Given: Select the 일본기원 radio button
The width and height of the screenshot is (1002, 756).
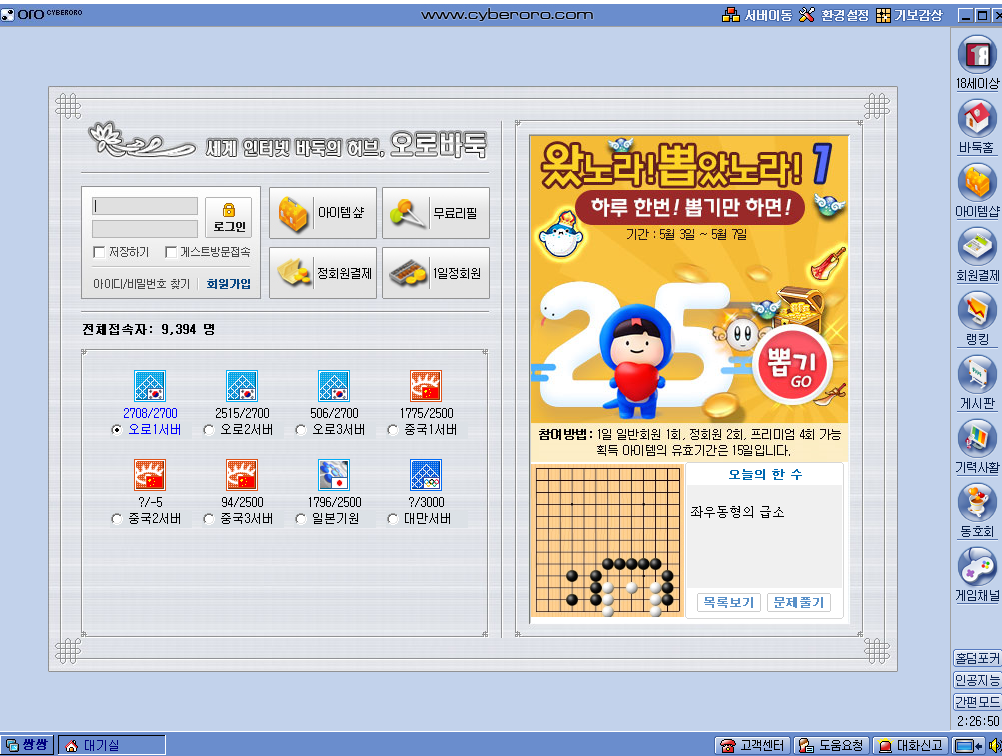Looking at the screenshot, I should pyautogui.click(x=300, y=519).
